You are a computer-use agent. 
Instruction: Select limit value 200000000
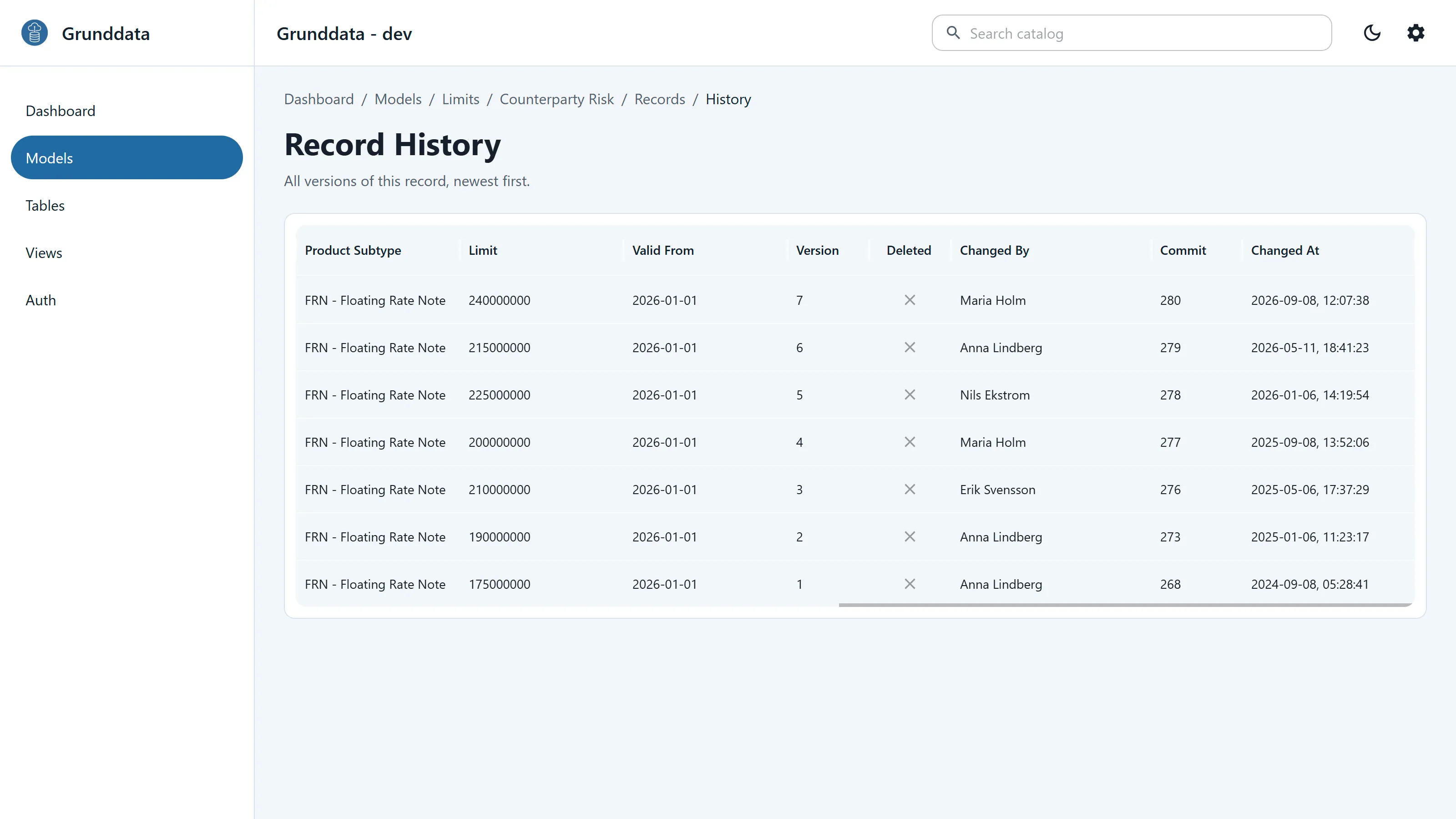[x=500, y=442]
